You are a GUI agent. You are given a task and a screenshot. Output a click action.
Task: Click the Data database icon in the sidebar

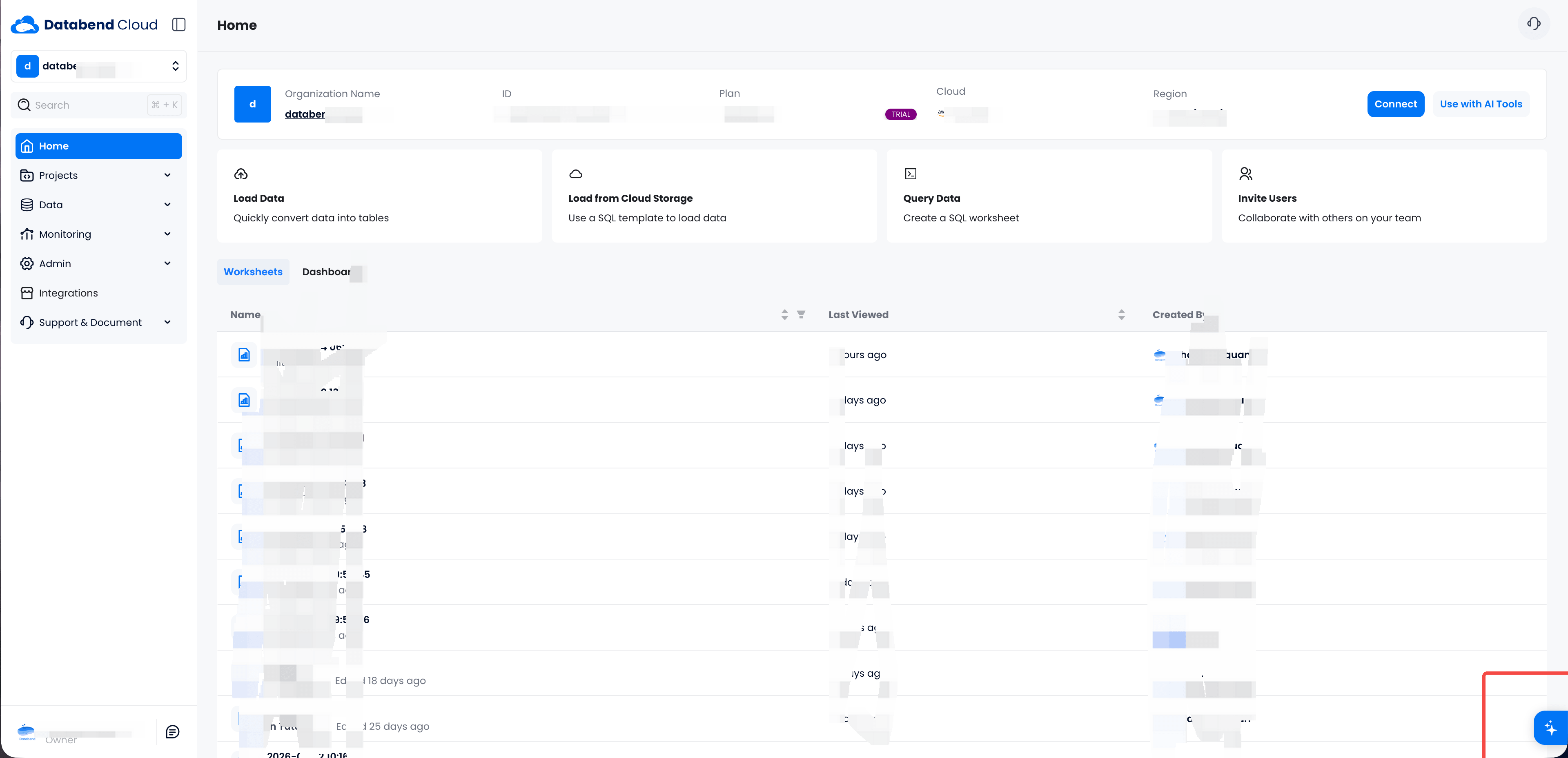27,205
